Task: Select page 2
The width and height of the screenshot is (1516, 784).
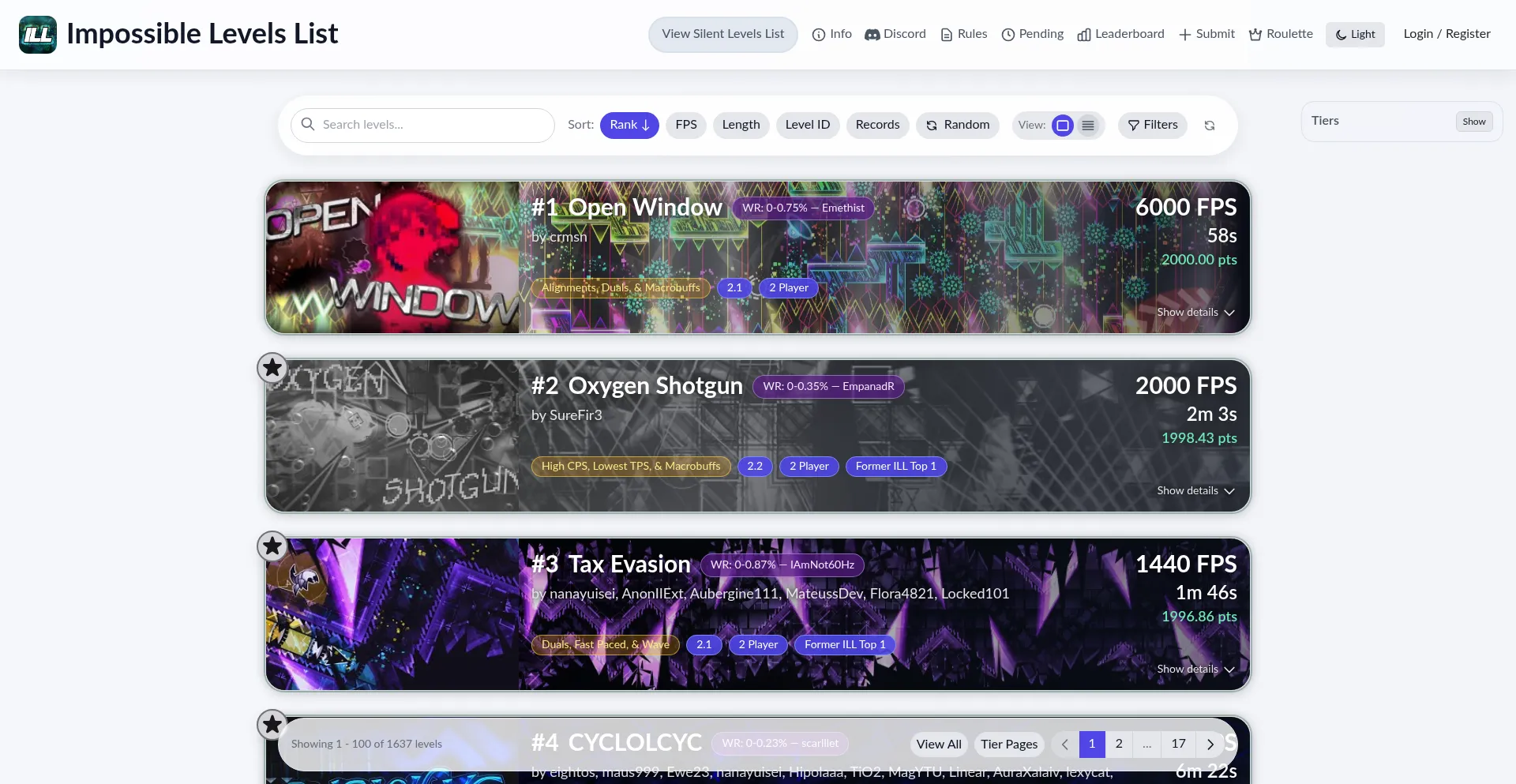Action: click(1119, 745)
